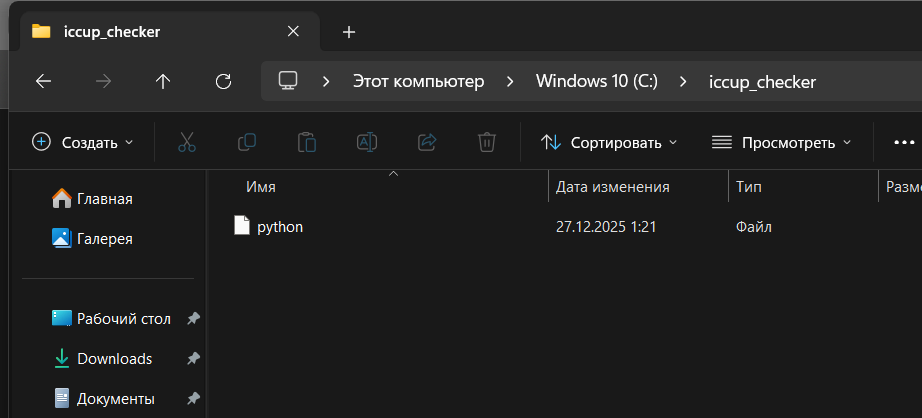Click the Rename icon in toolbar
The width and height of the screenshot is (922, 418).
point(367,142)
